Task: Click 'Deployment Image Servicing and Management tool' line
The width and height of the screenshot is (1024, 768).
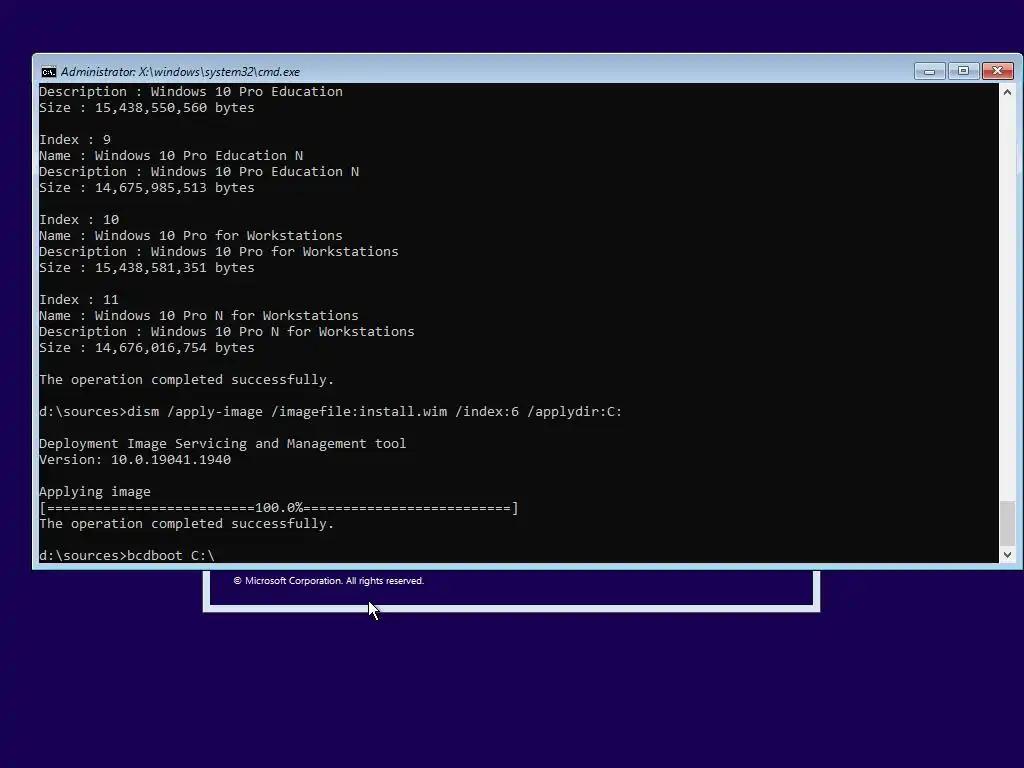Action: 223,443
